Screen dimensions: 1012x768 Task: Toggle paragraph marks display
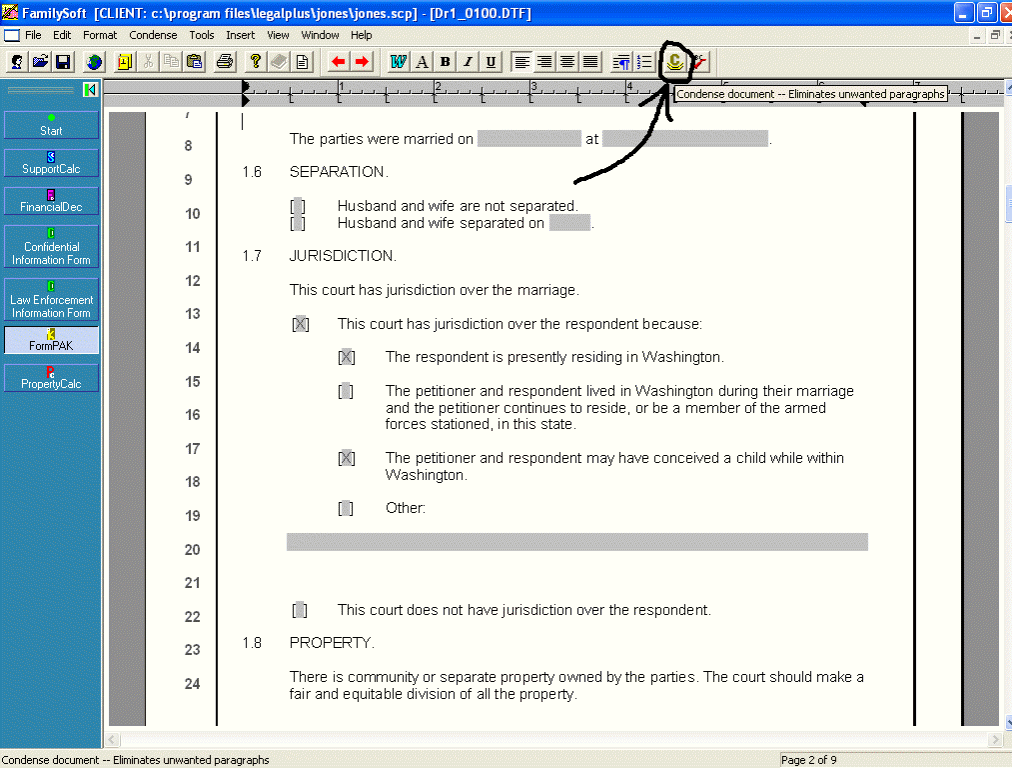(x=618, y=61)
